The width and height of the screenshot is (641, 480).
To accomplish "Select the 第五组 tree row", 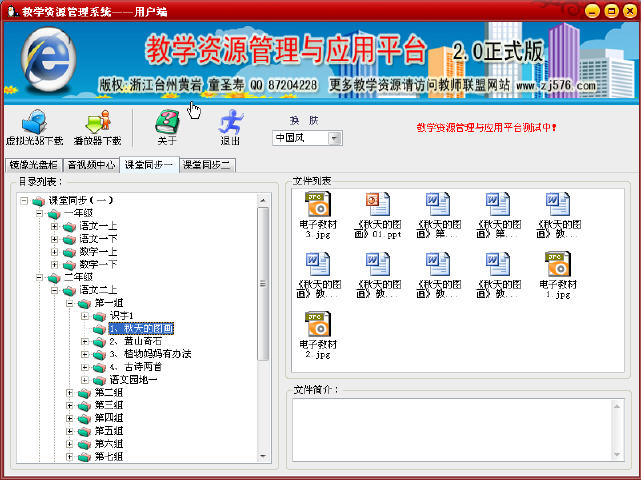I will [x=109, y=431].
